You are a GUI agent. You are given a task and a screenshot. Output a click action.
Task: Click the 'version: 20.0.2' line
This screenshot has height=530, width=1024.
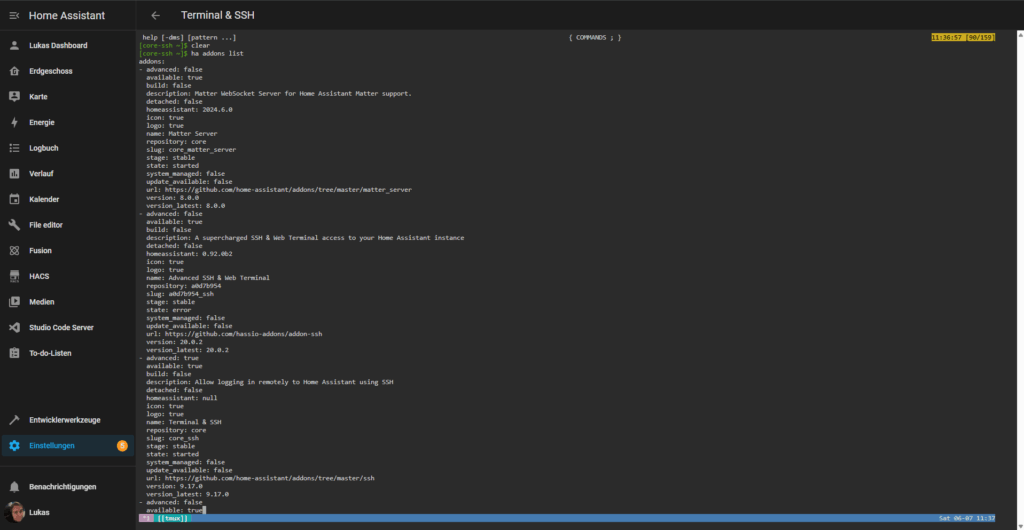click(174, 342)
